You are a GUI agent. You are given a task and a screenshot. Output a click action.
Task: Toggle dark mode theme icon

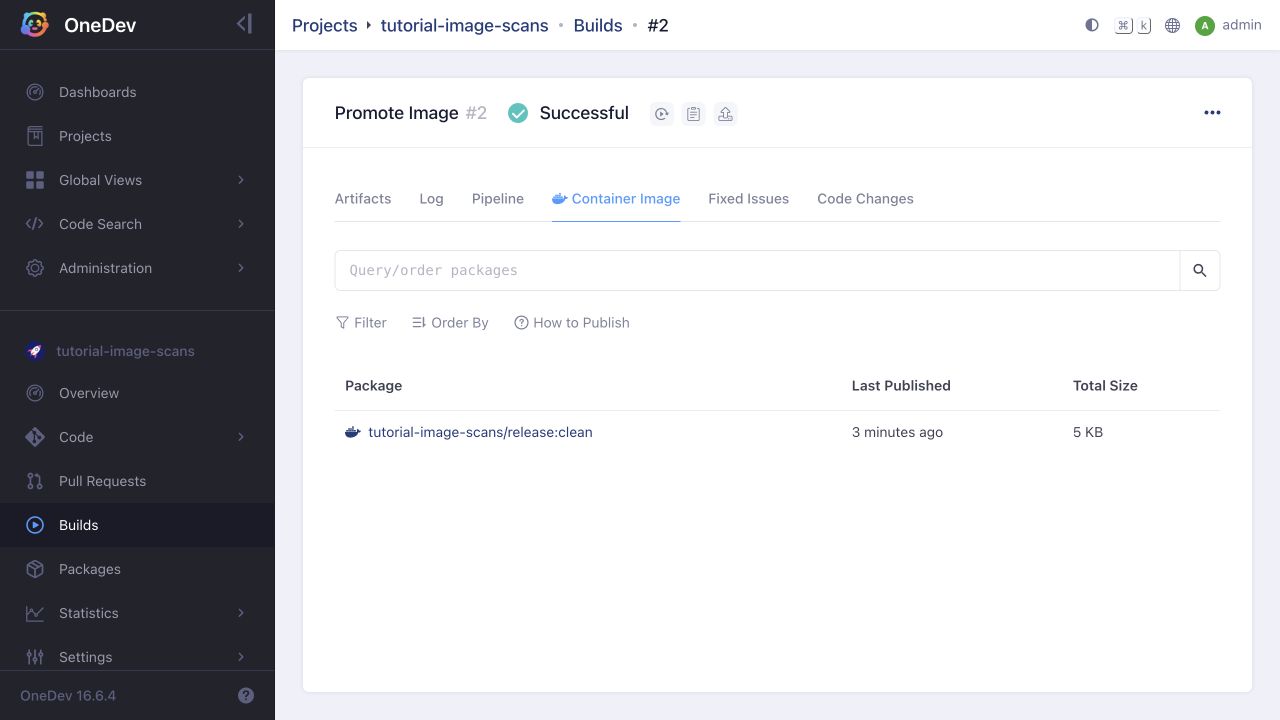click(x=1092, y=25)
